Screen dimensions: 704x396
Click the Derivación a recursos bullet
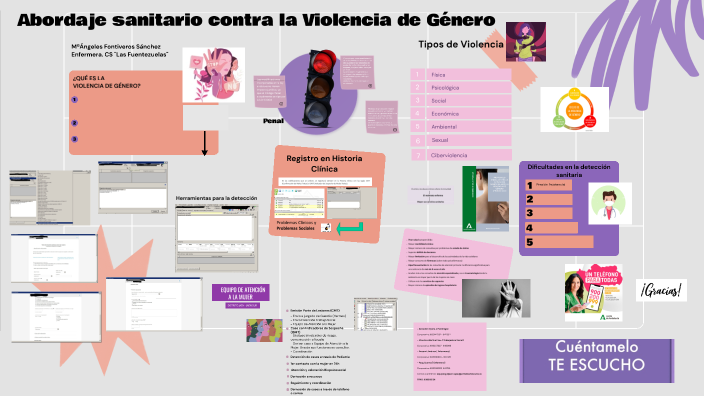click(305, 377)
